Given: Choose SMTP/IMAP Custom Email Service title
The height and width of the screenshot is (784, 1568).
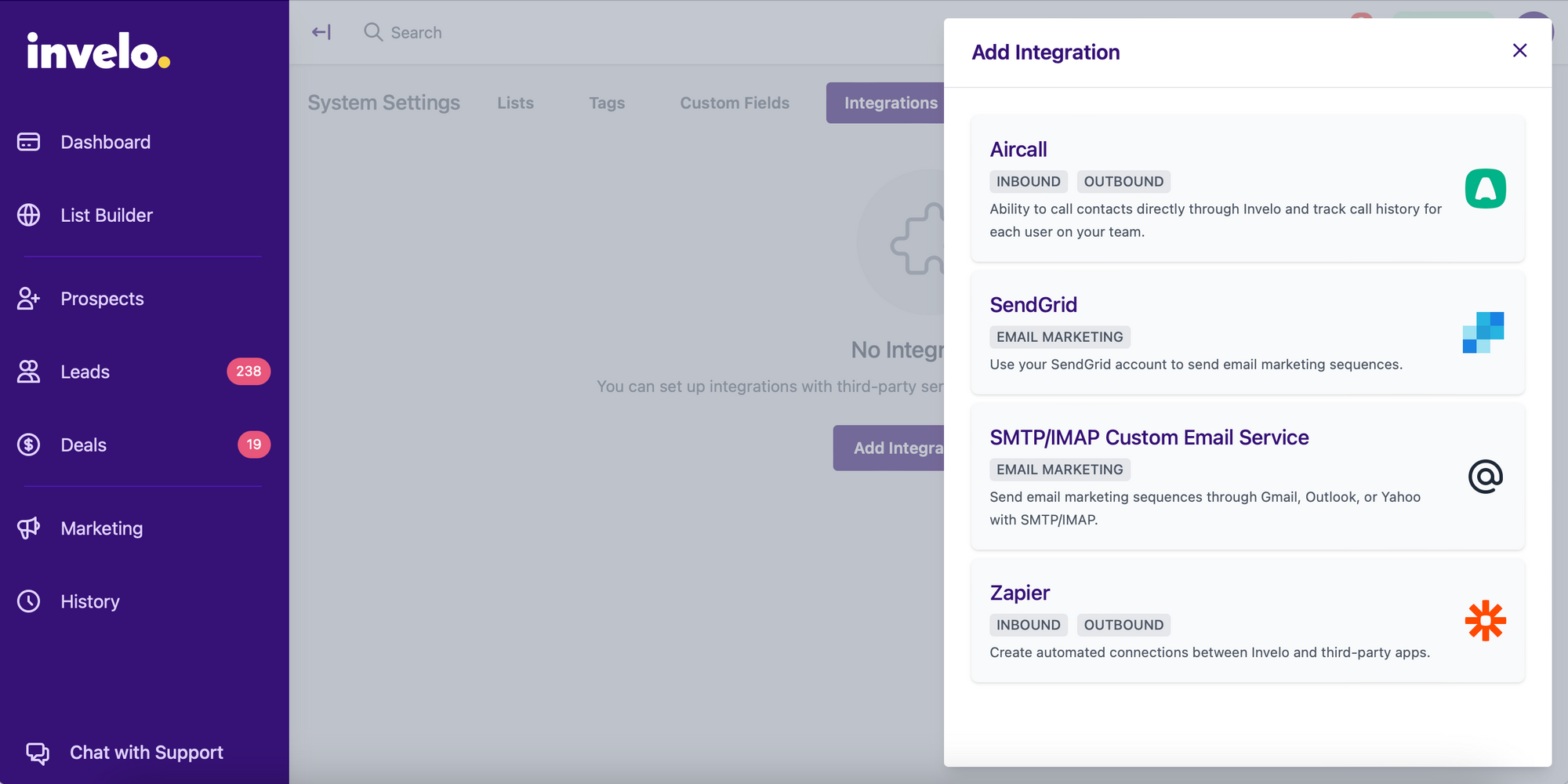Looking at the screenshot, I should 1149,437.
